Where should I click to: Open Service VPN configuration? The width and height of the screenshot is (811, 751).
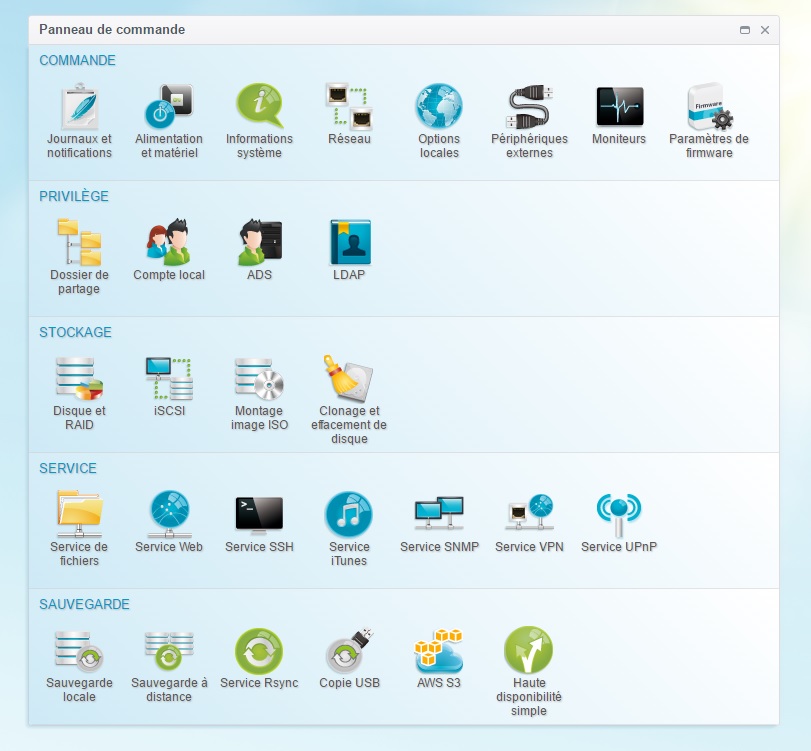(x=529, y=516)
